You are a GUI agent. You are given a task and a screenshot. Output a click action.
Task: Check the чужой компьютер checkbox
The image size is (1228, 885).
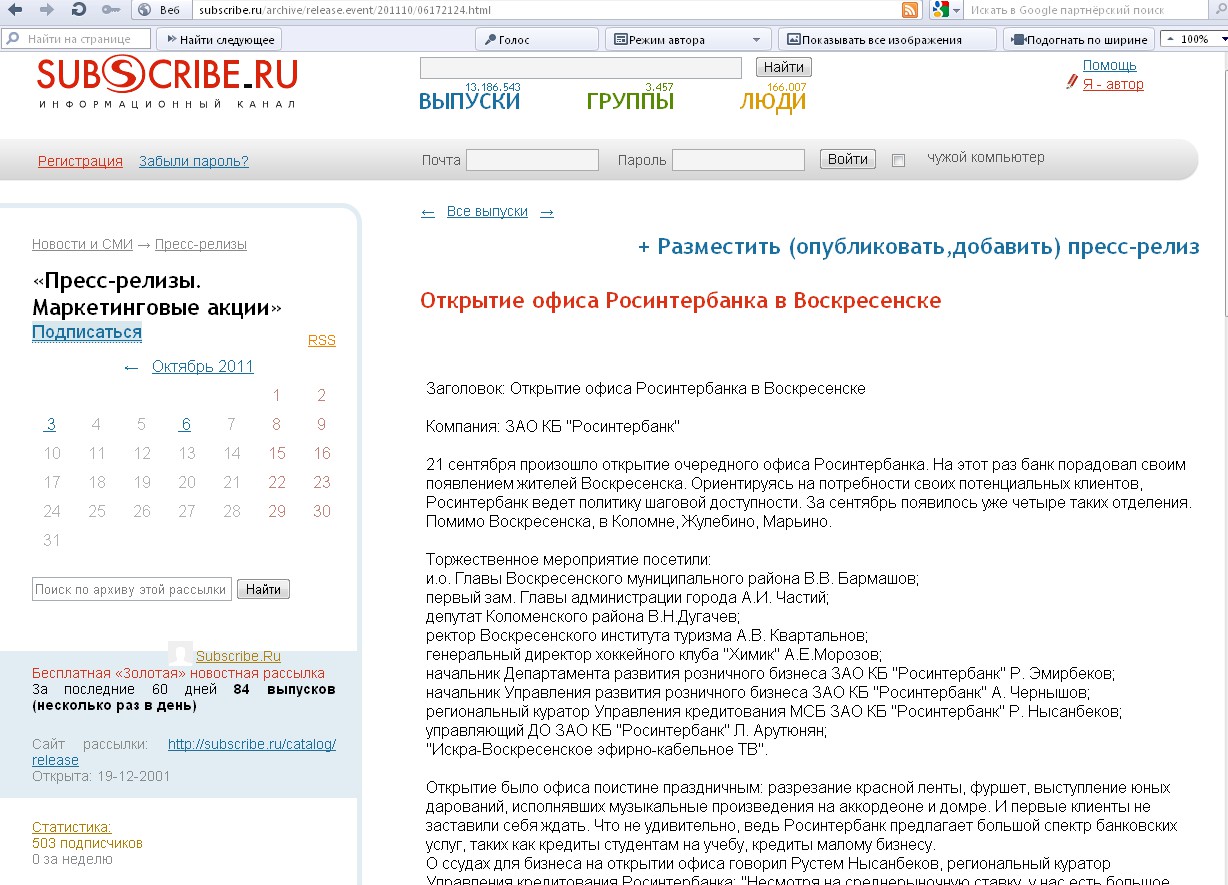click(898, 160)
